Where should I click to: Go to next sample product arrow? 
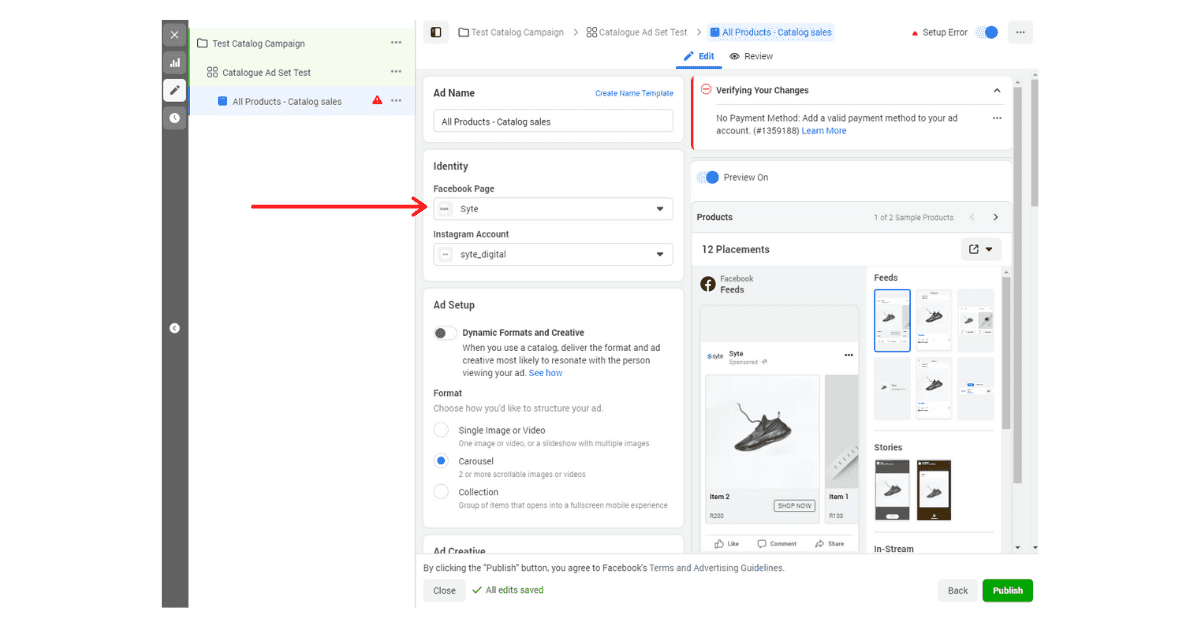tap(995, 217)
